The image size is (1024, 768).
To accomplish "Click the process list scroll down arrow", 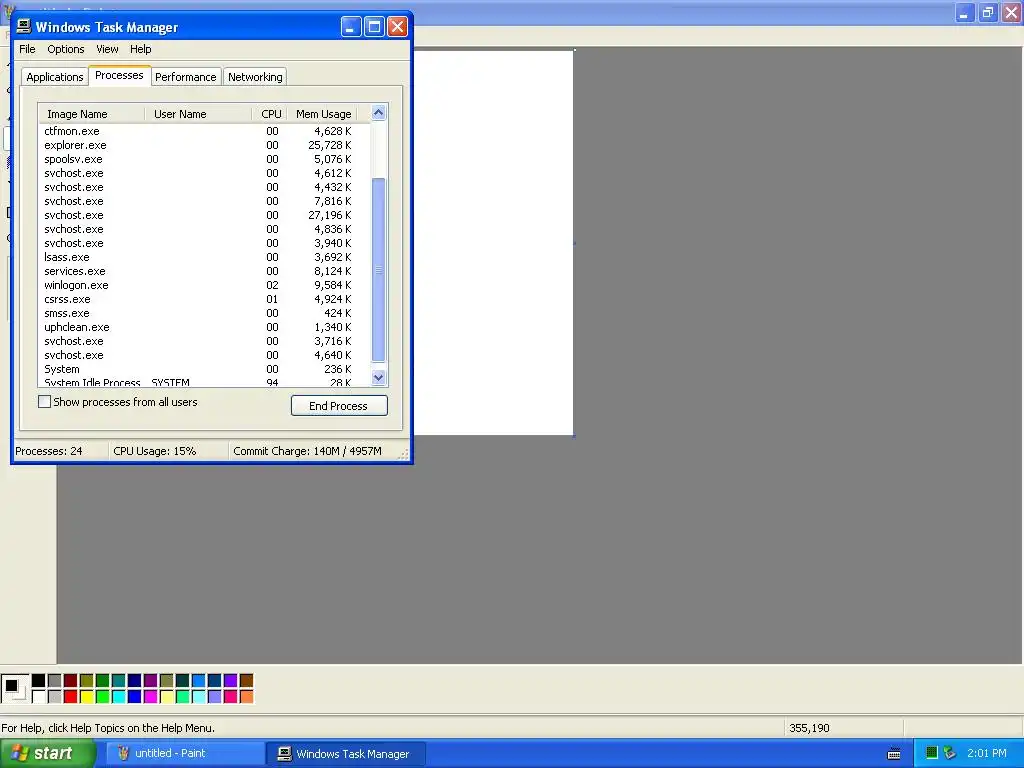I will [x=378, y=377].
